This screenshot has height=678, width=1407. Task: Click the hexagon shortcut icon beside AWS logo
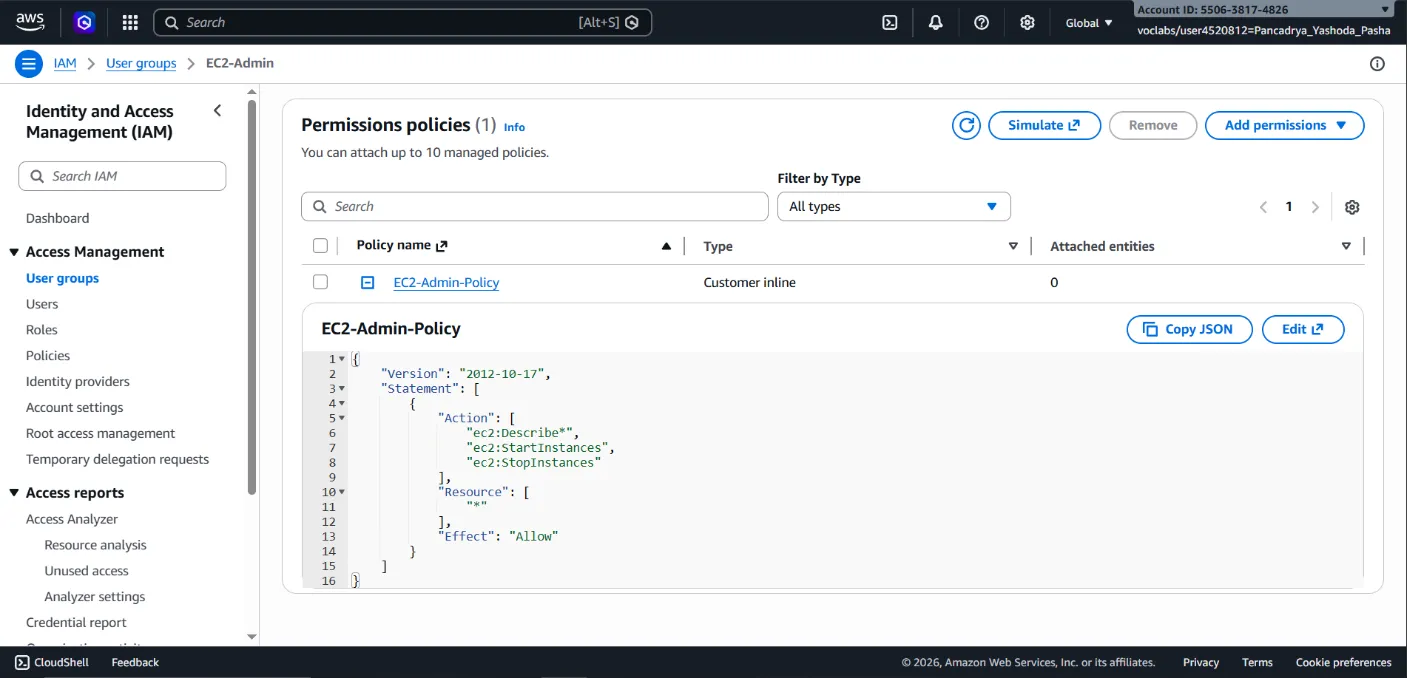pyautogui.click(x=85, y=22)
